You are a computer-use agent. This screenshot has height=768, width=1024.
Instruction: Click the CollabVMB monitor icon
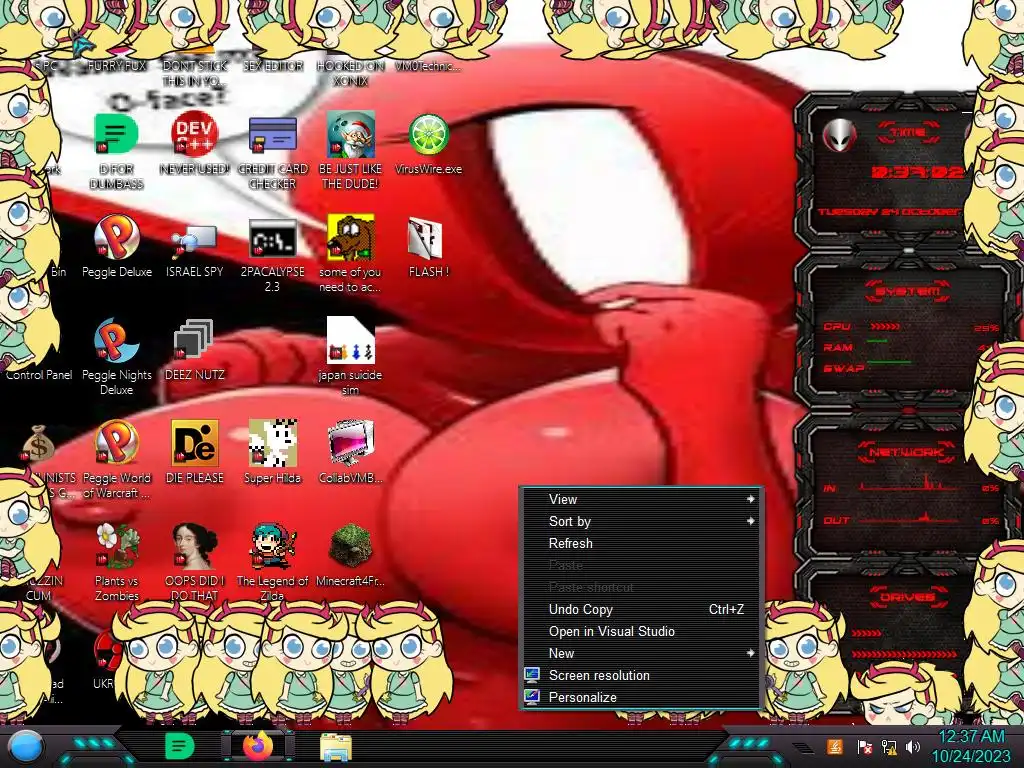351,443
